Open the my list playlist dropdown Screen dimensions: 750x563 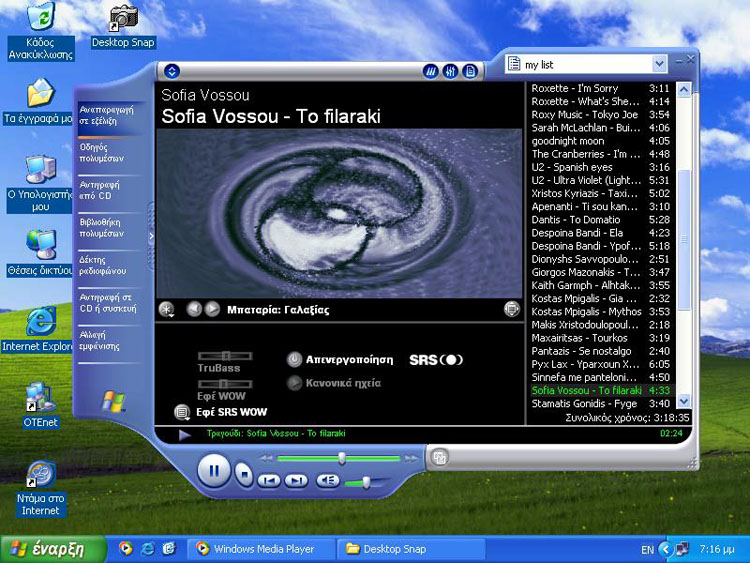659,64
